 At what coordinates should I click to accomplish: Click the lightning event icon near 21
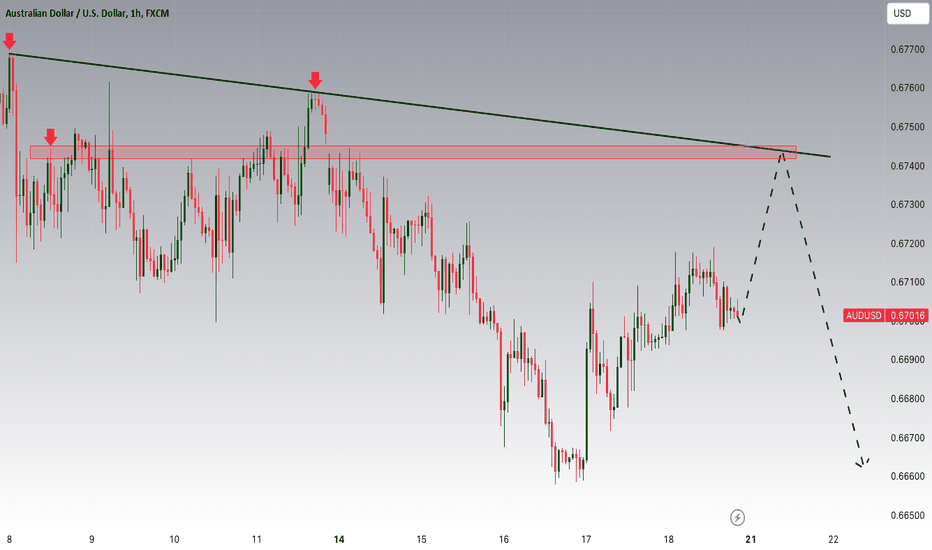coord(737,517)
